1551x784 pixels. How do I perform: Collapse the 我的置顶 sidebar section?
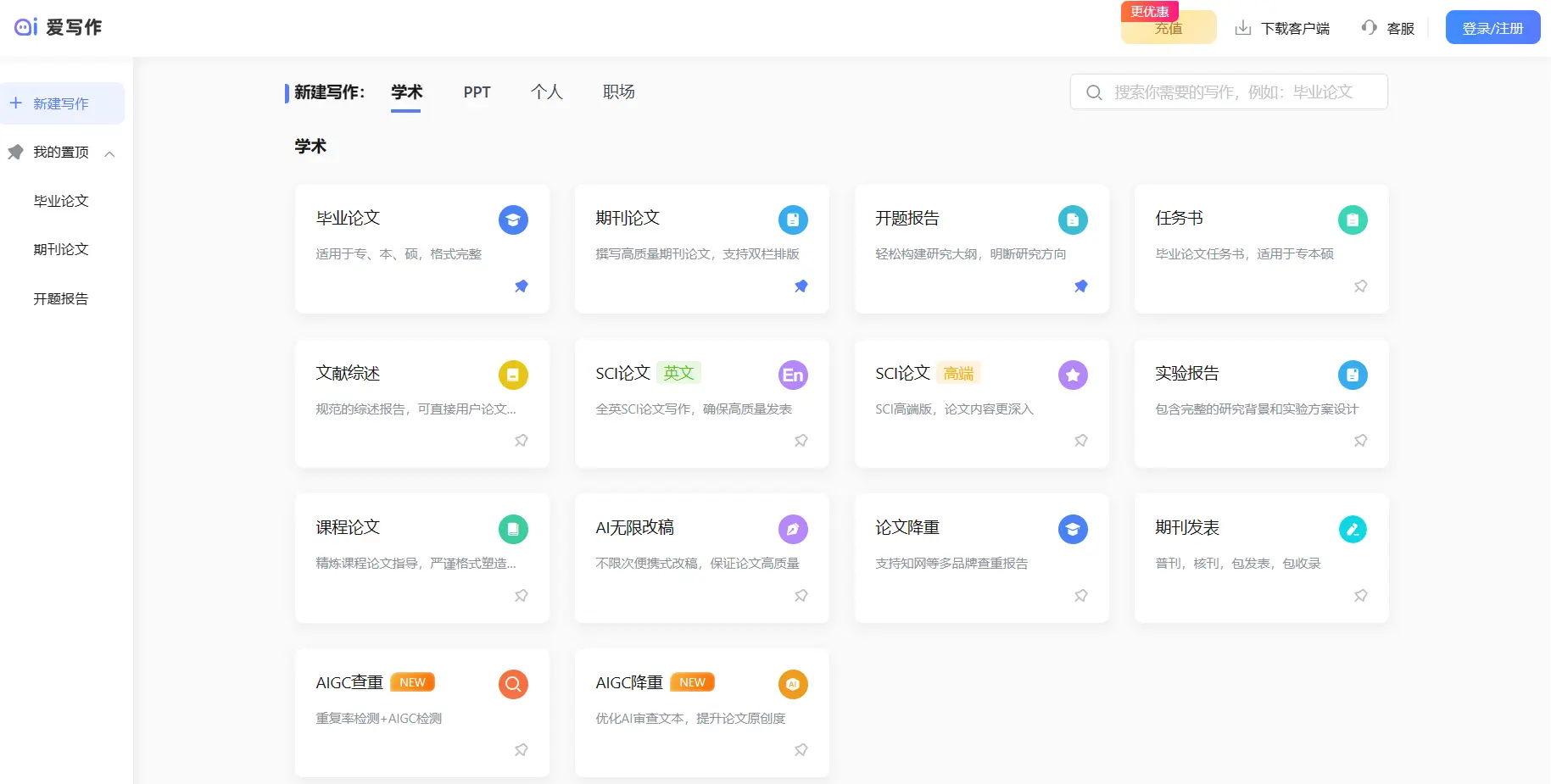tap(109, 153)
